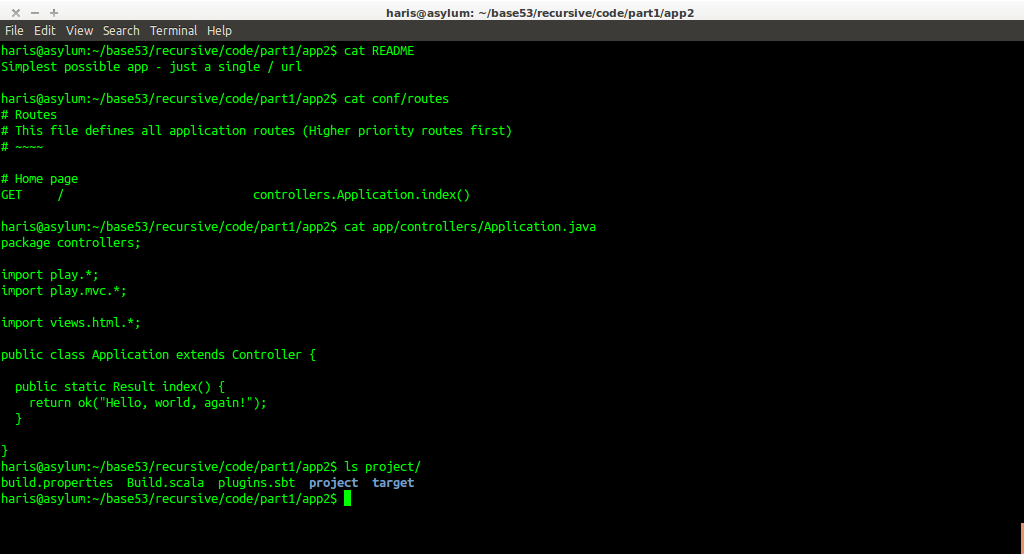Click the blue 'target' directory name

393,483
